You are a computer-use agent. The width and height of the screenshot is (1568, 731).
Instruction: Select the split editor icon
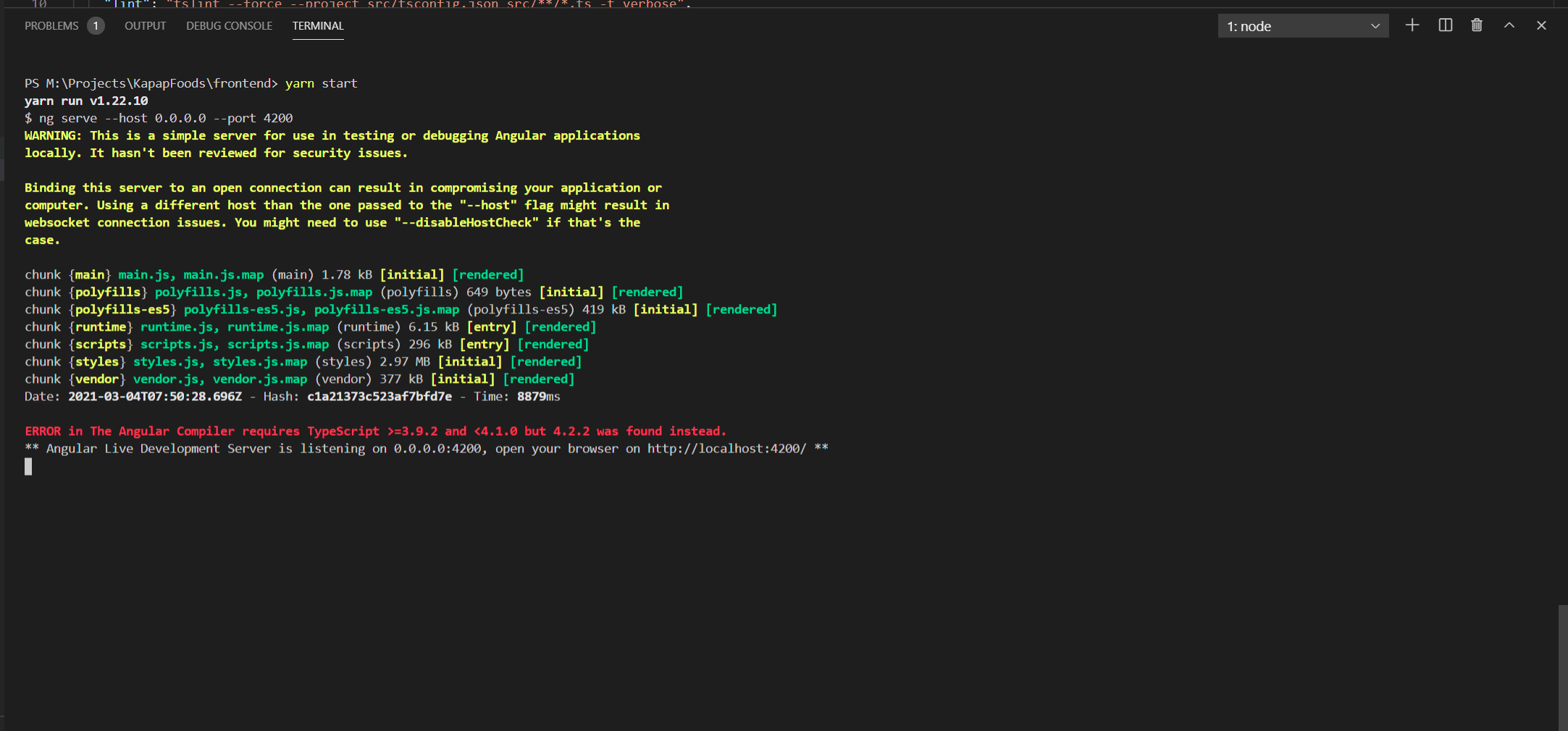pos(1445,25)
